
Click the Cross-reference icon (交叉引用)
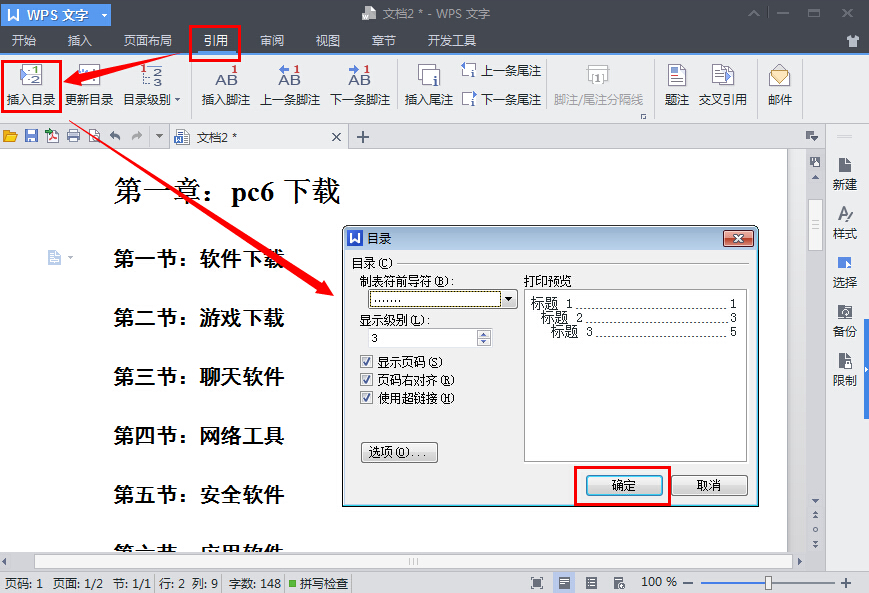(722, 84)
